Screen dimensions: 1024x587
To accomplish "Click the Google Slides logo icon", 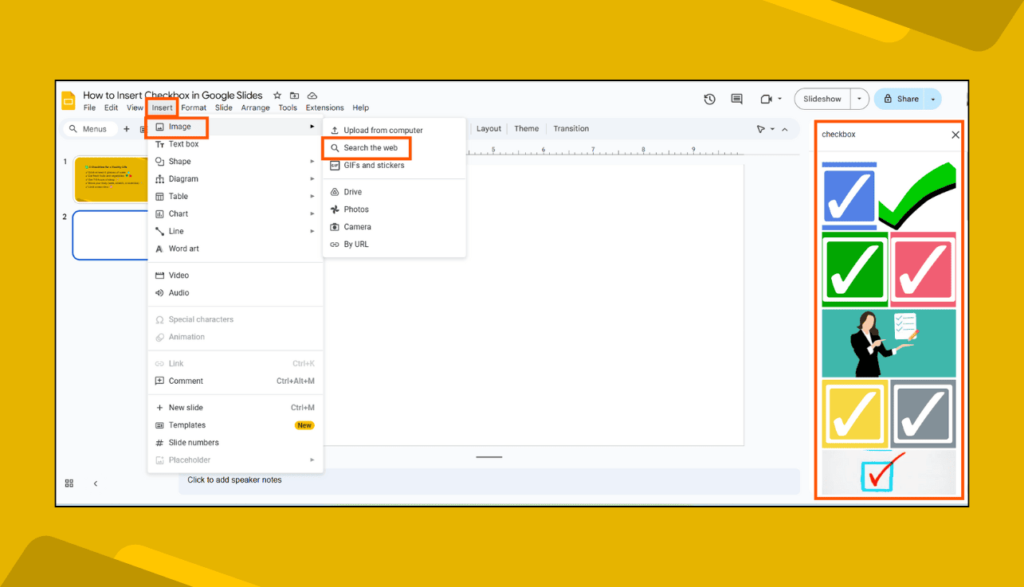I will pyautogui.click(x=69, y=101).
